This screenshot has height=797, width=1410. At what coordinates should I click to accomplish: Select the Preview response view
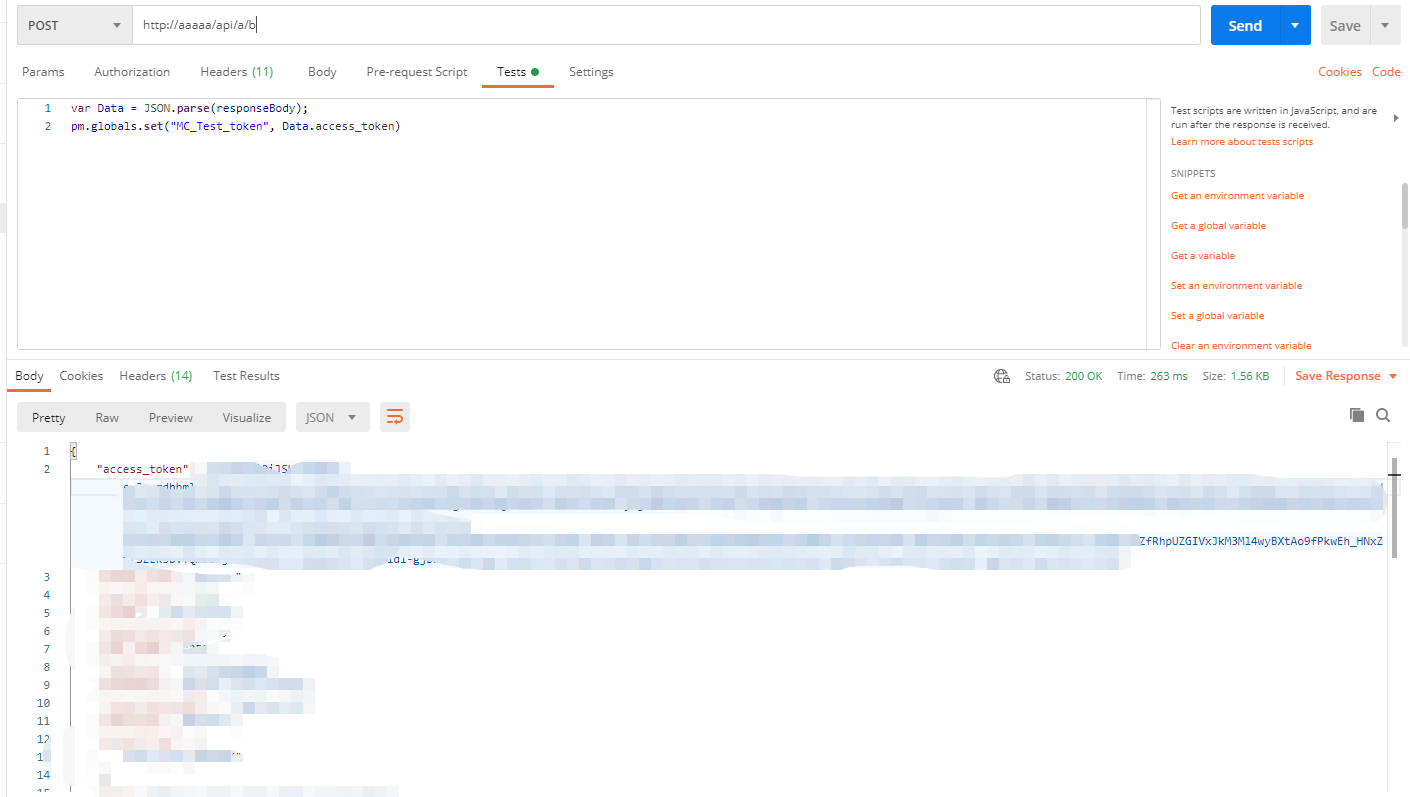point(171,417)
